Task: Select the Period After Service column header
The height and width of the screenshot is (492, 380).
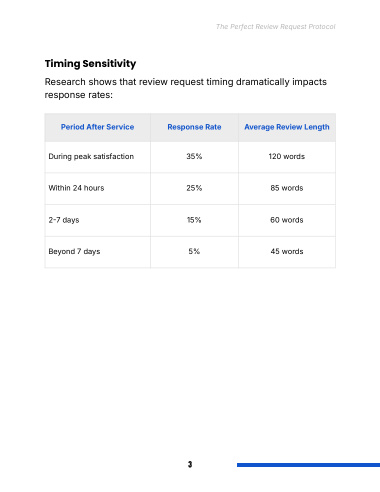Action: 97,127
